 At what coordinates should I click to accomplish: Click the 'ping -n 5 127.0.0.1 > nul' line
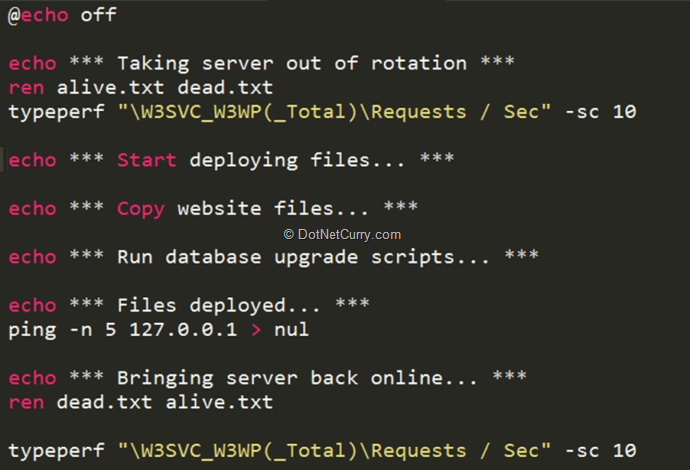[x=158, y=330]
